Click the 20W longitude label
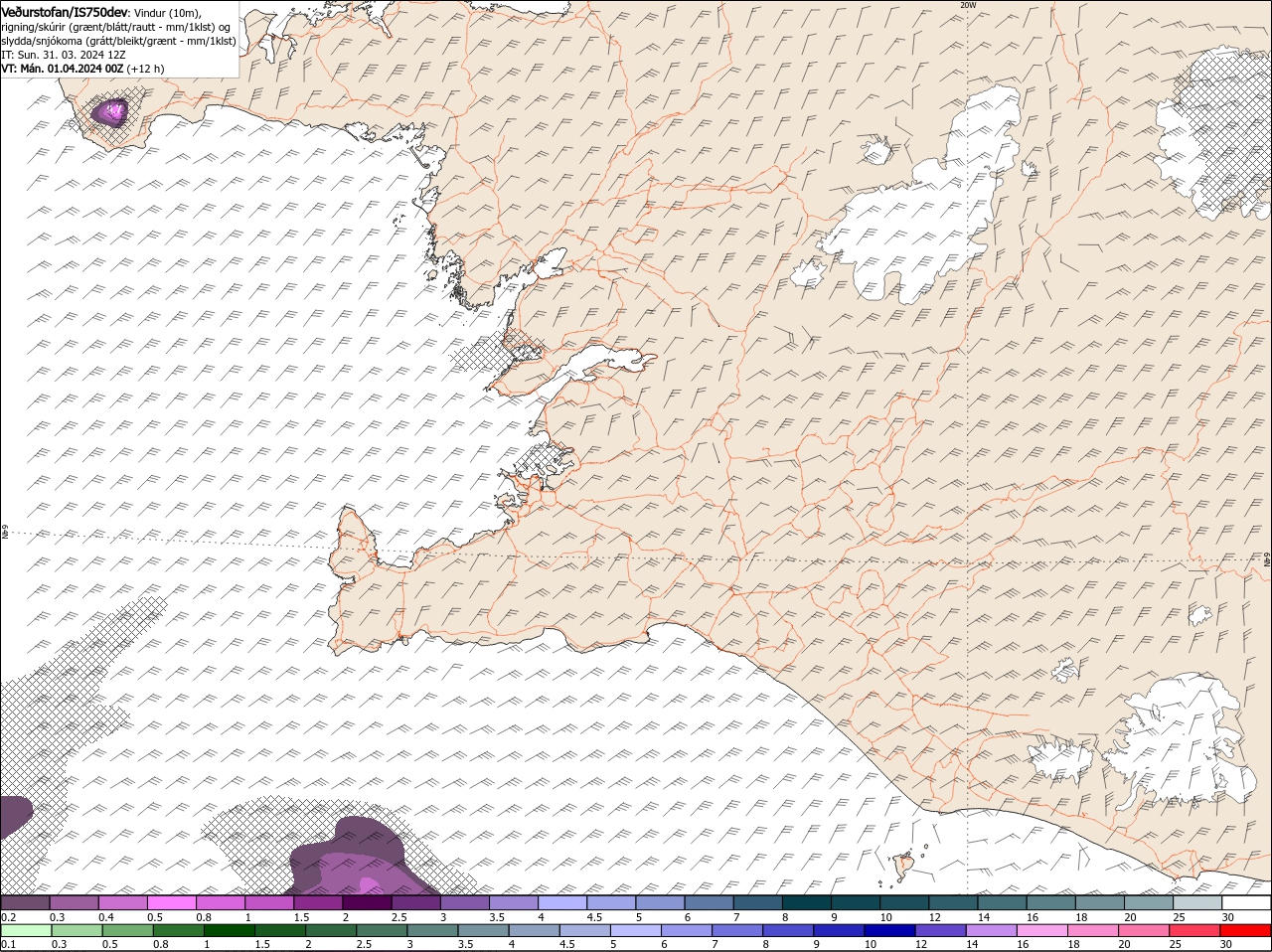1272x952 pixels. [x=968, y=5]
